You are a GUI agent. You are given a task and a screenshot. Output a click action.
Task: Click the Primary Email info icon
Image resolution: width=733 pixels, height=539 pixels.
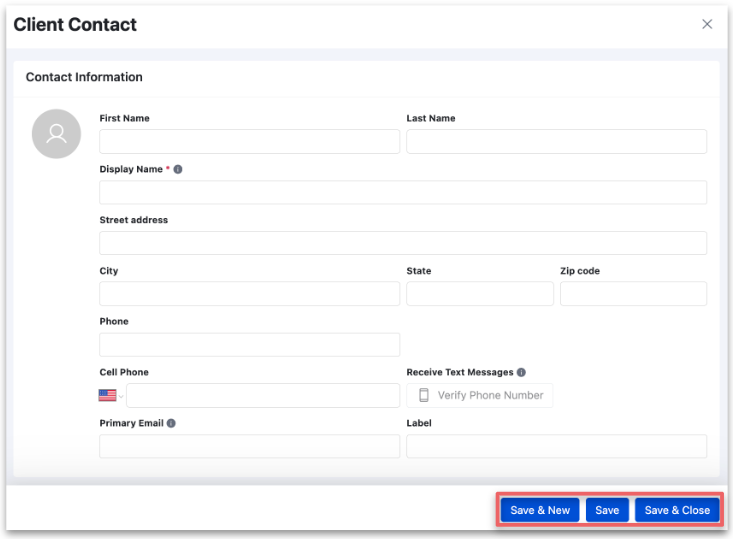click(172, 423)
